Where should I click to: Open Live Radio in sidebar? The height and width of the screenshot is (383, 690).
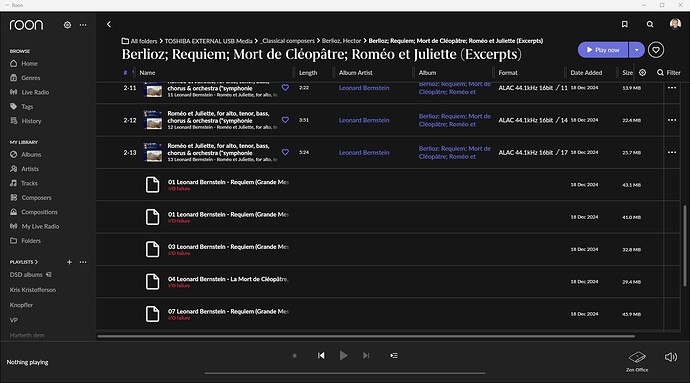(29, 92)
